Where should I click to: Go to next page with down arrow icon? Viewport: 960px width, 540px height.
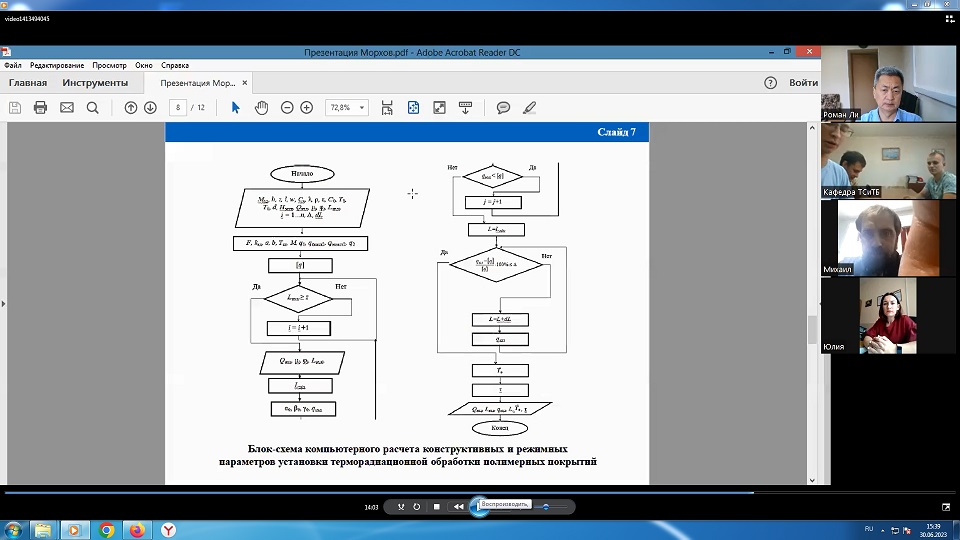(150, 108)
